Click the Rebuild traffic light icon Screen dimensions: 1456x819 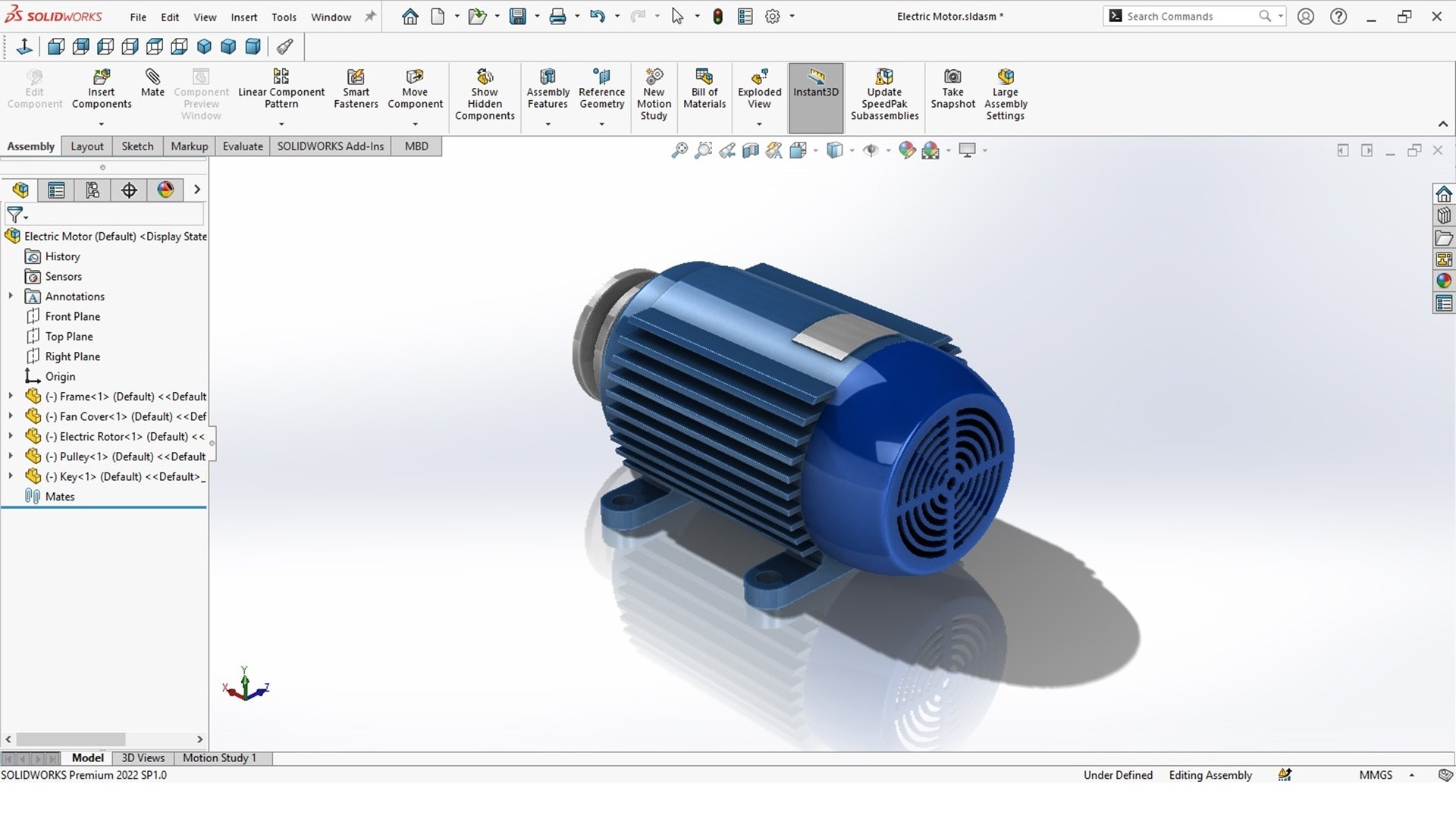click(717, 16)
